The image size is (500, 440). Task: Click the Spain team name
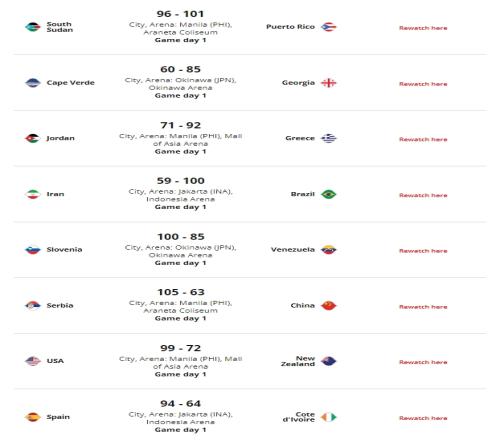[58, 417]
